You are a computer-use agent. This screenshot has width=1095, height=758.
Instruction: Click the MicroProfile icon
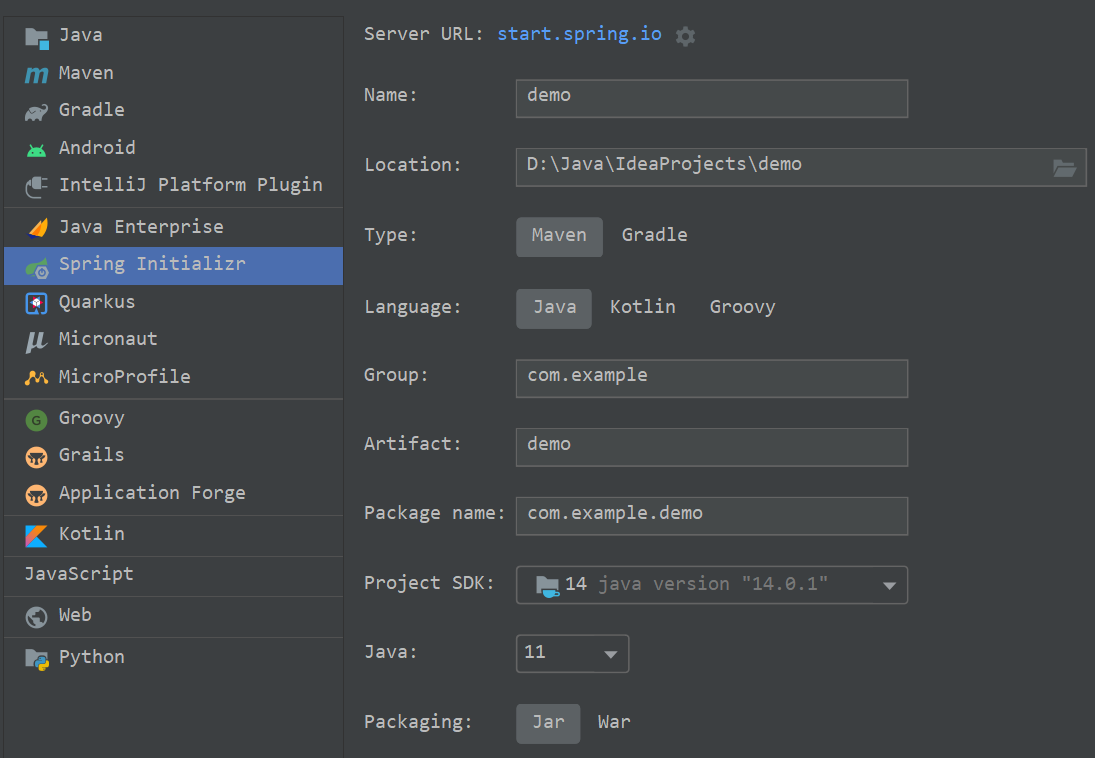tap(36, 378)
